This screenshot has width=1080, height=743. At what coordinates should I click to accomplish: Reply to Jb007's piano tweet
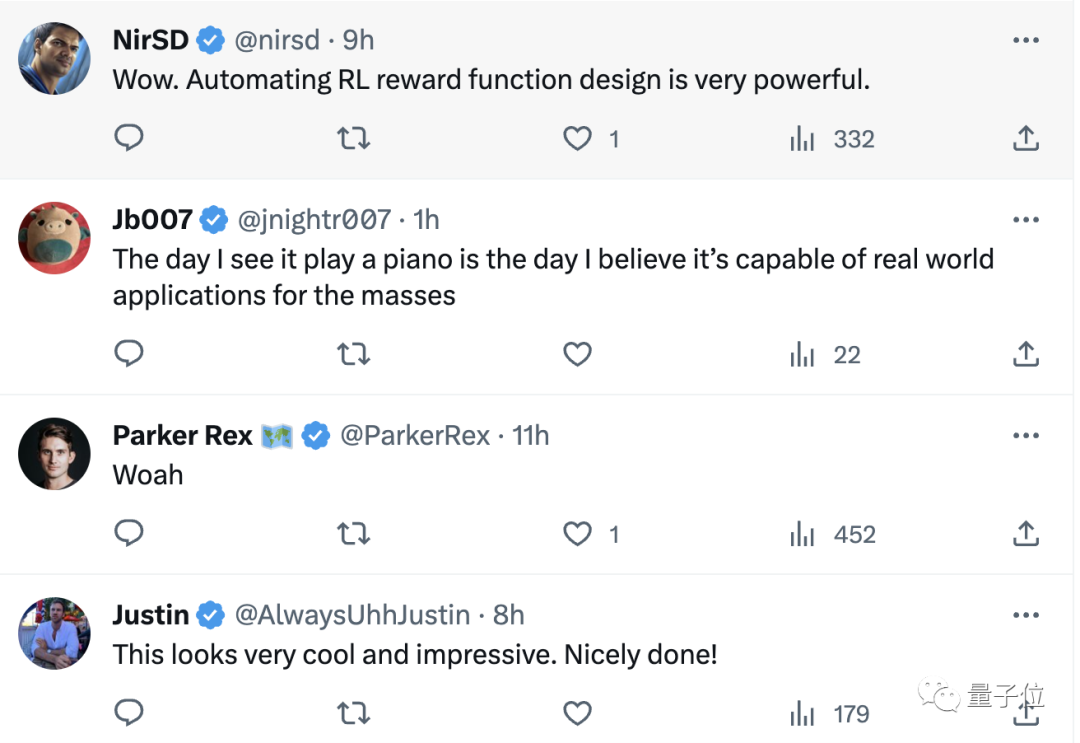coord(129,354)
